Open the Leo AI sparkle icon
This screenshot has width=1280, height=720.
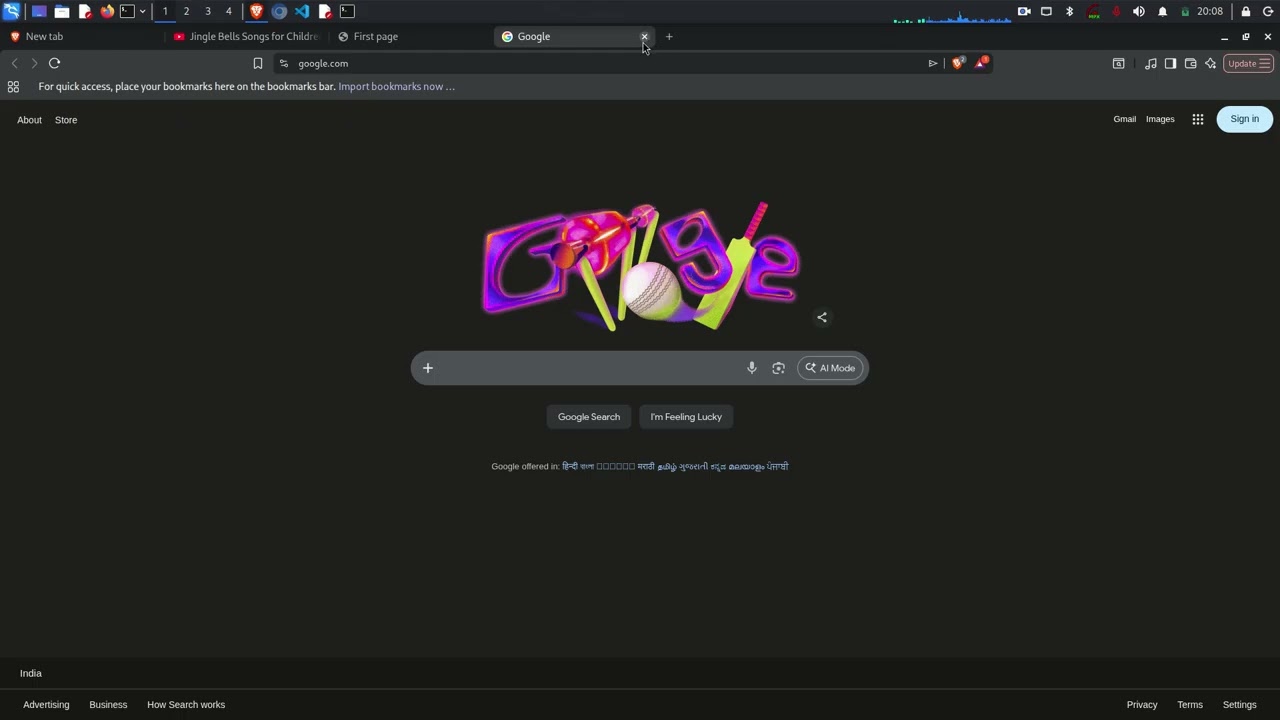click(1211, 63)
